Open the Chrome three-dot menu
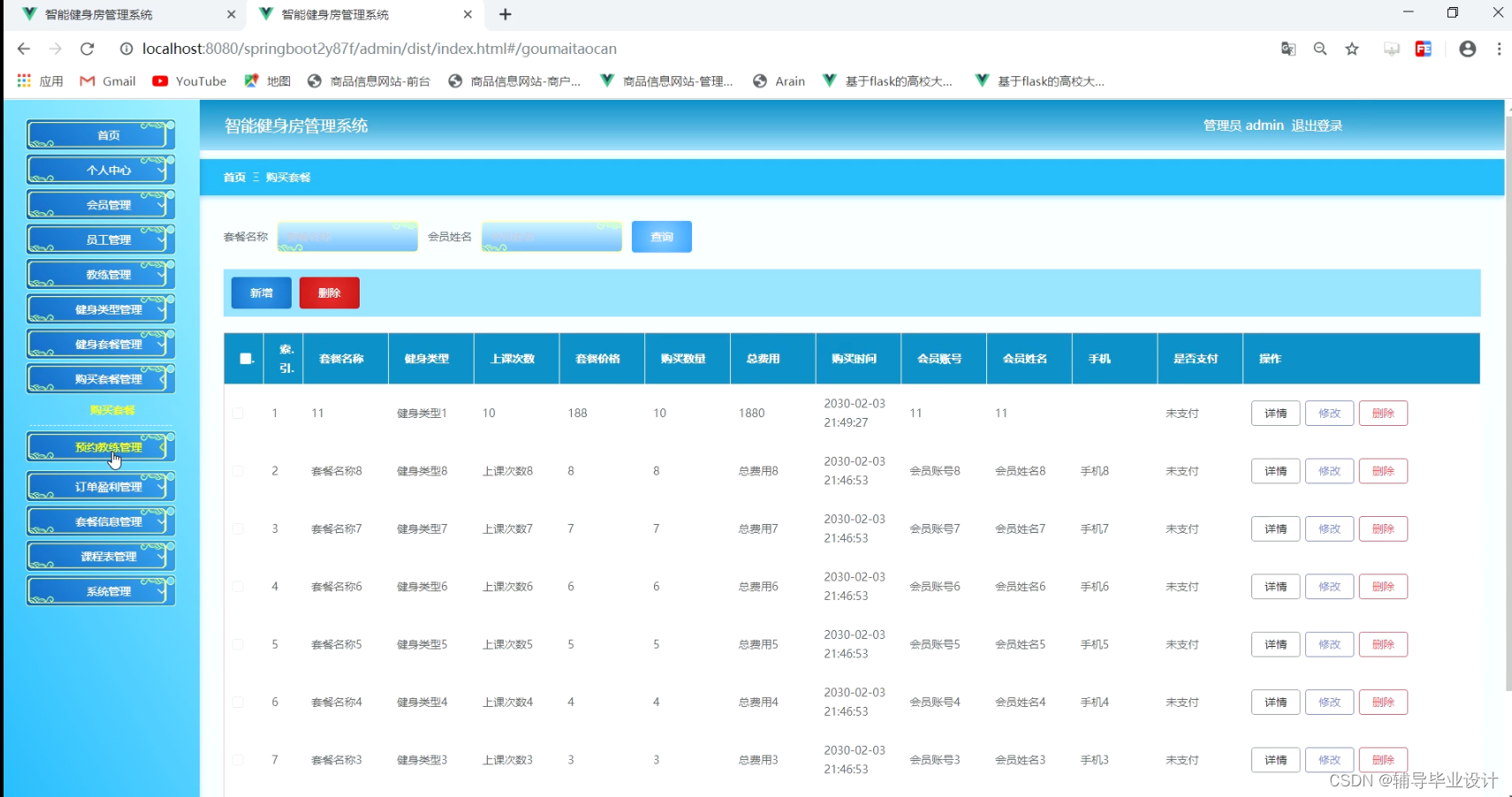The image size is (1512, 797). point(1499,49)
